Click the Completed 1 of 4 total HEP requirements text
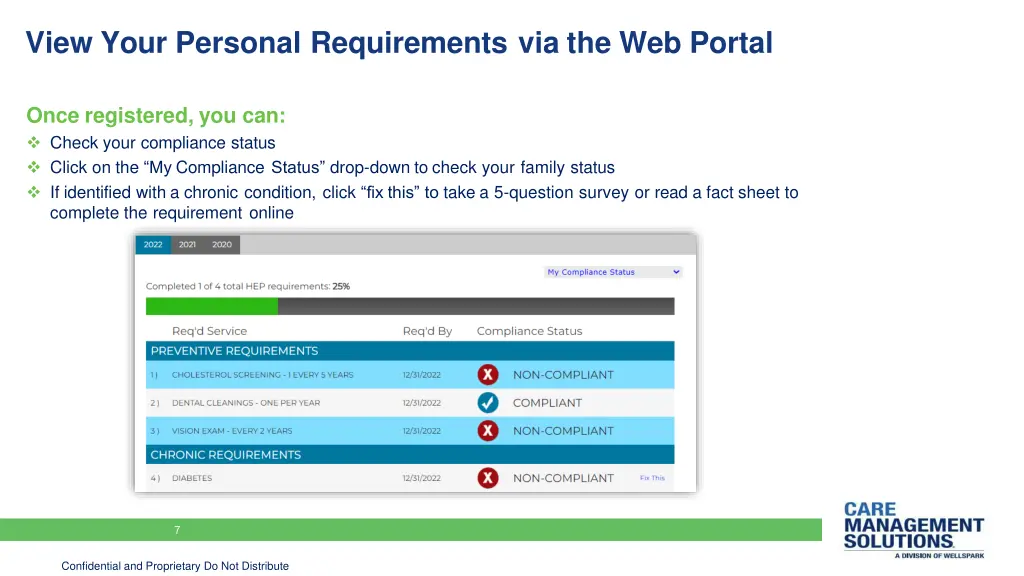Screen dimensions: 1024x576 [248, 286]
